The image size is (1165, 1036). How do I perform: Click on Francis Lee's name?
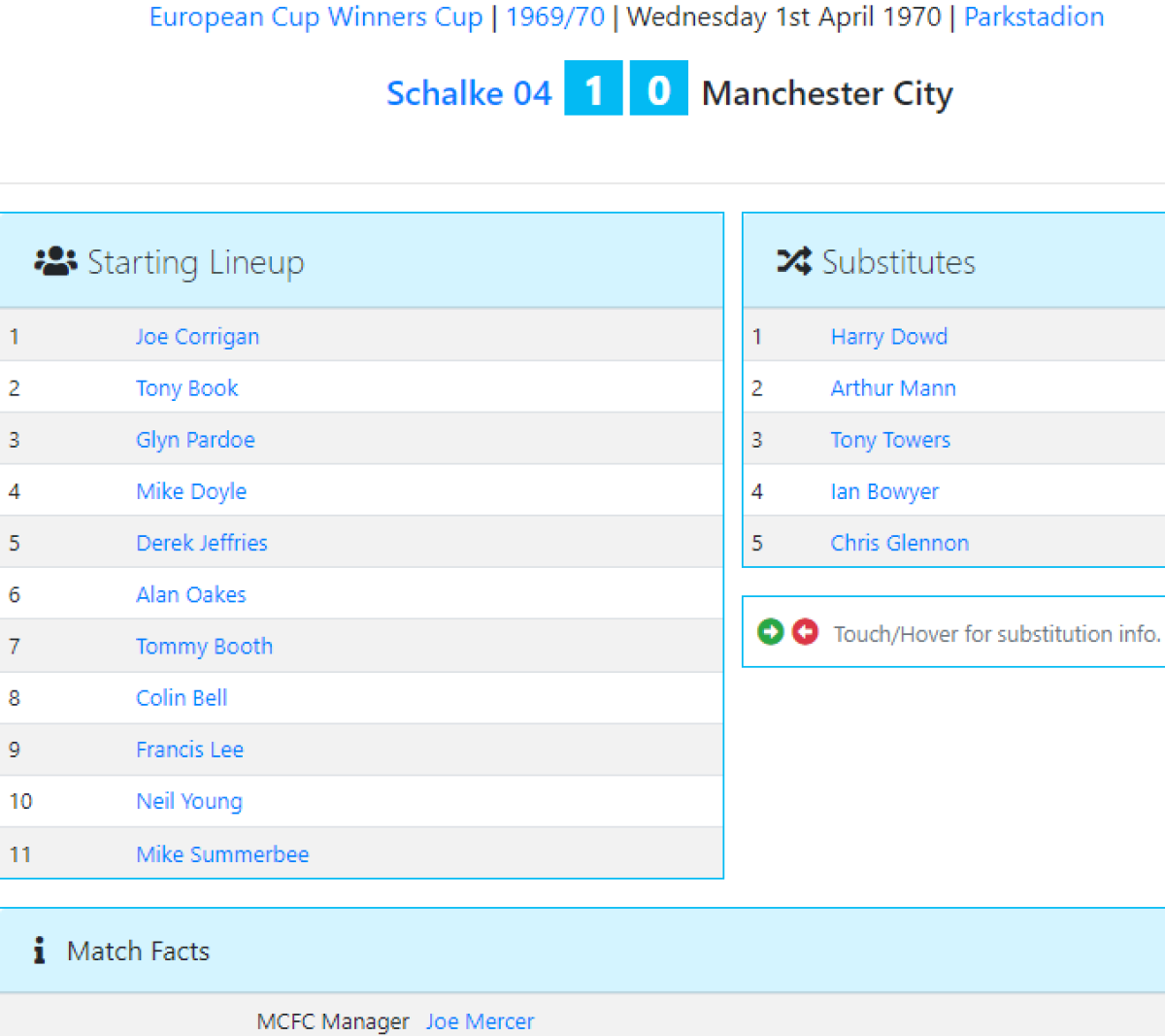pyautogui.click(x=189, y=750)
